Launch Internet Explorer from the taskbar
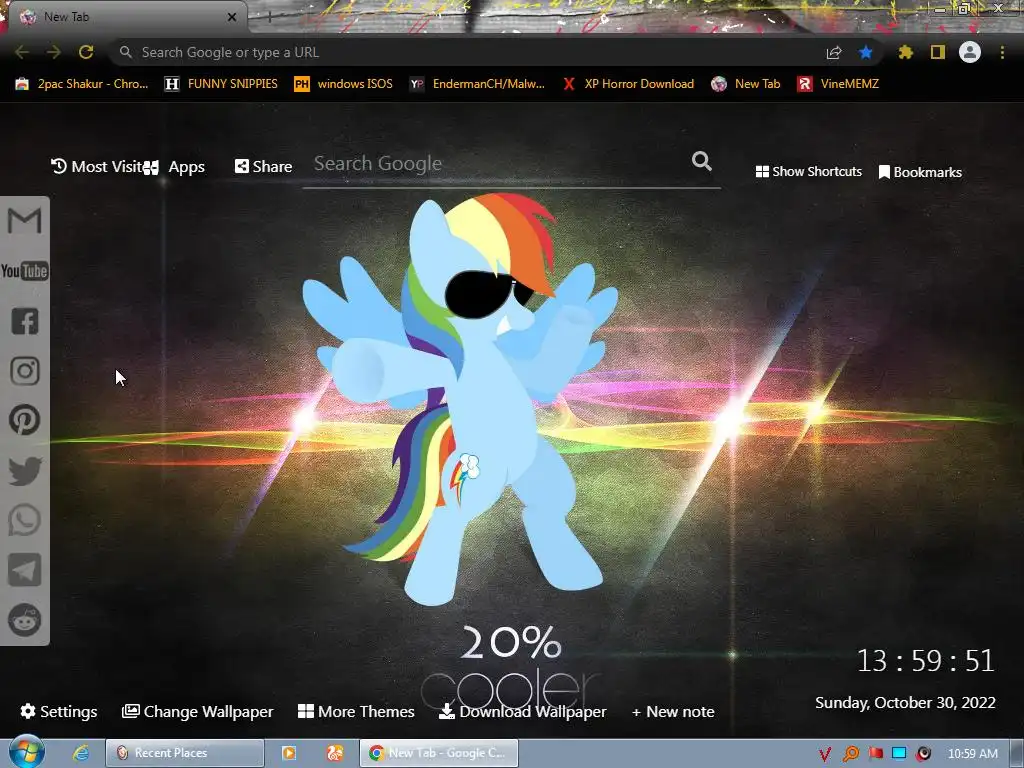Screen dimensions: 1024x768 [x=81, y=753]
